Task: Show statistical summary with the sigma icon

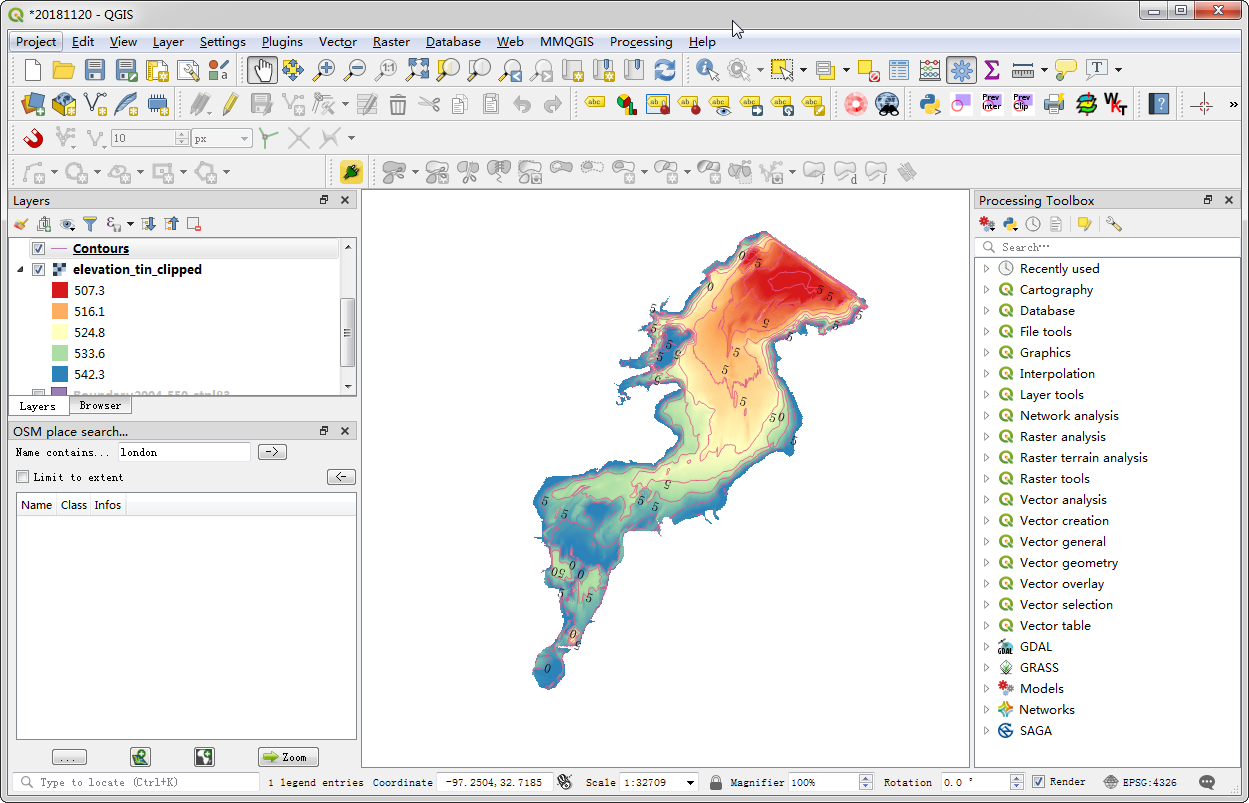Action: 992,69
